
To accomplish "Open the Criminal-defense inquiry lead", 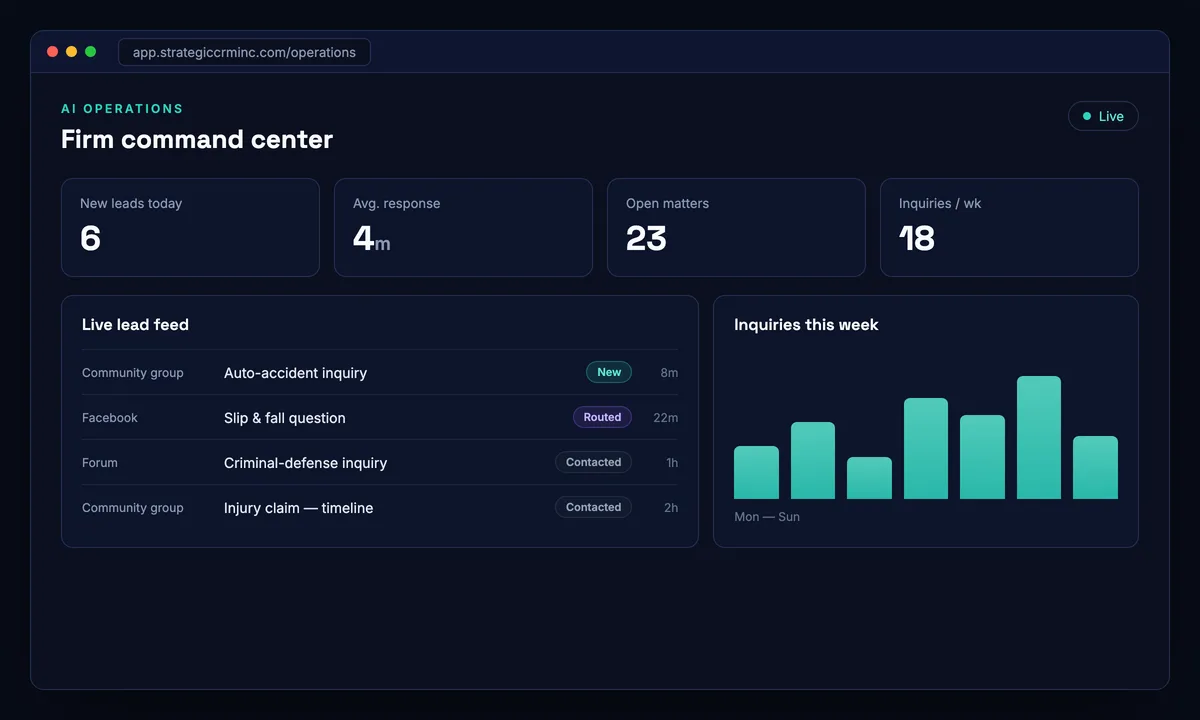I will pos(380,462).
